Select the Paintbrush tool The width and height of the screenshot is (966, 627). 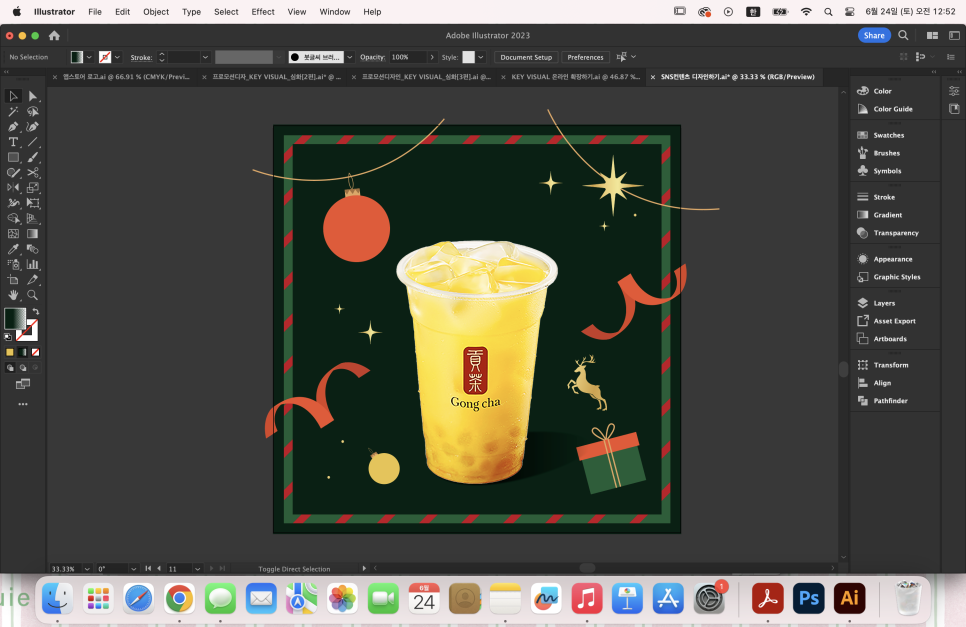pos(33,158)
